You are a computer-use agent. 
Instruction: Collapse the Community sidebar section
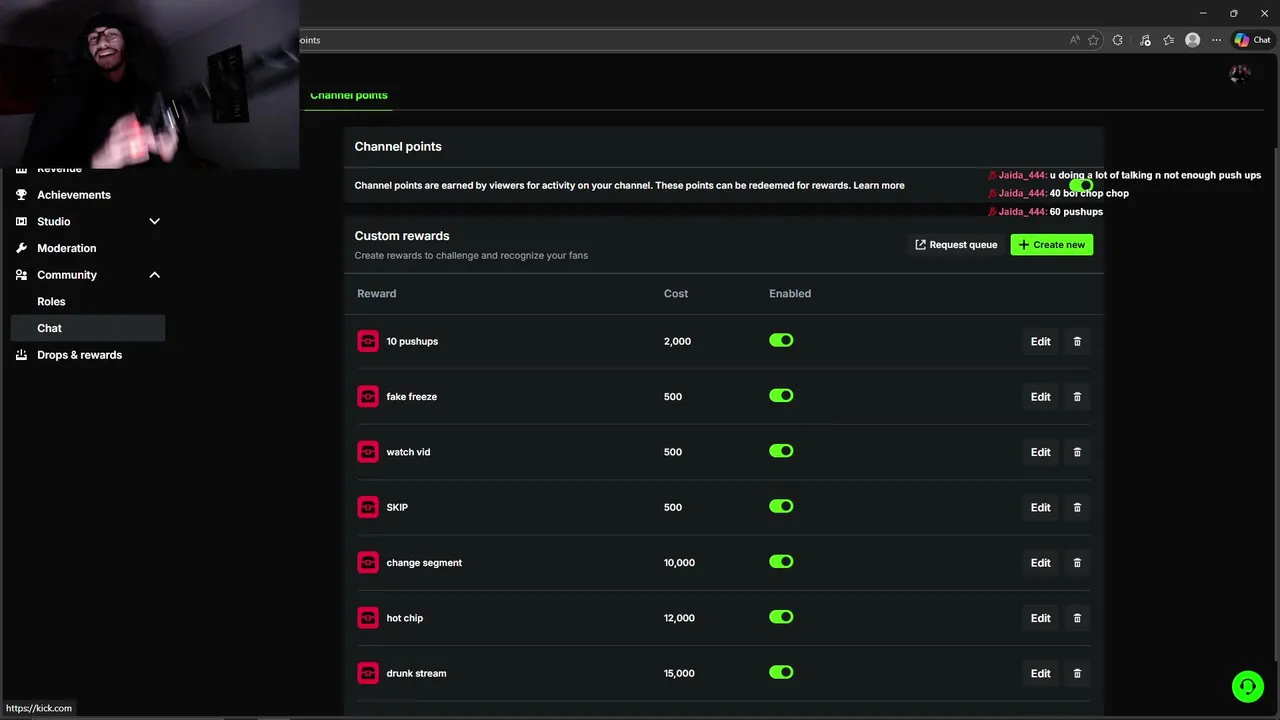pyautogui.click(x=154, y=275)
